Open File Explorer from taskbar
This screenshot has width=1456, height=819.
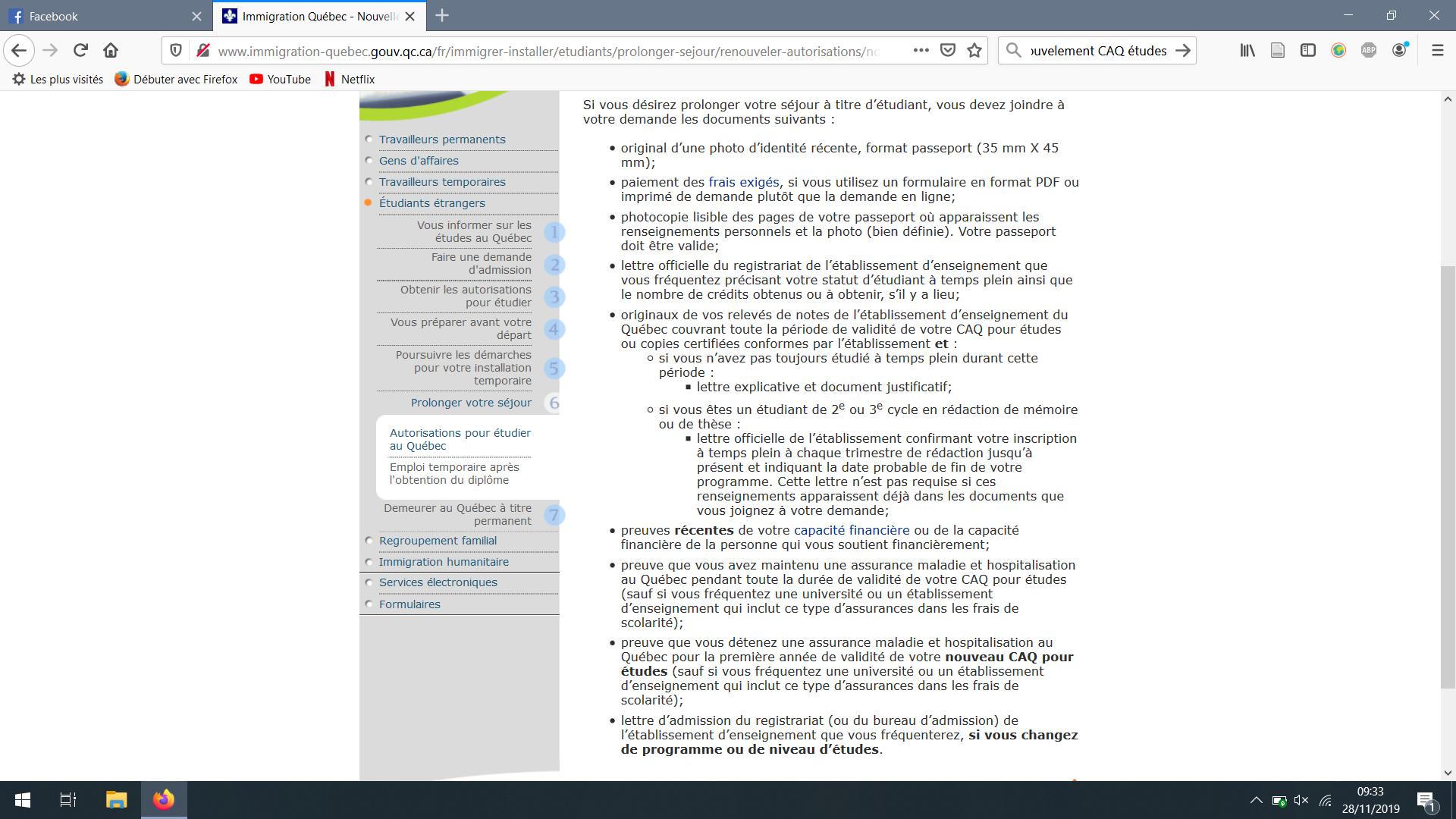point(115,800)
